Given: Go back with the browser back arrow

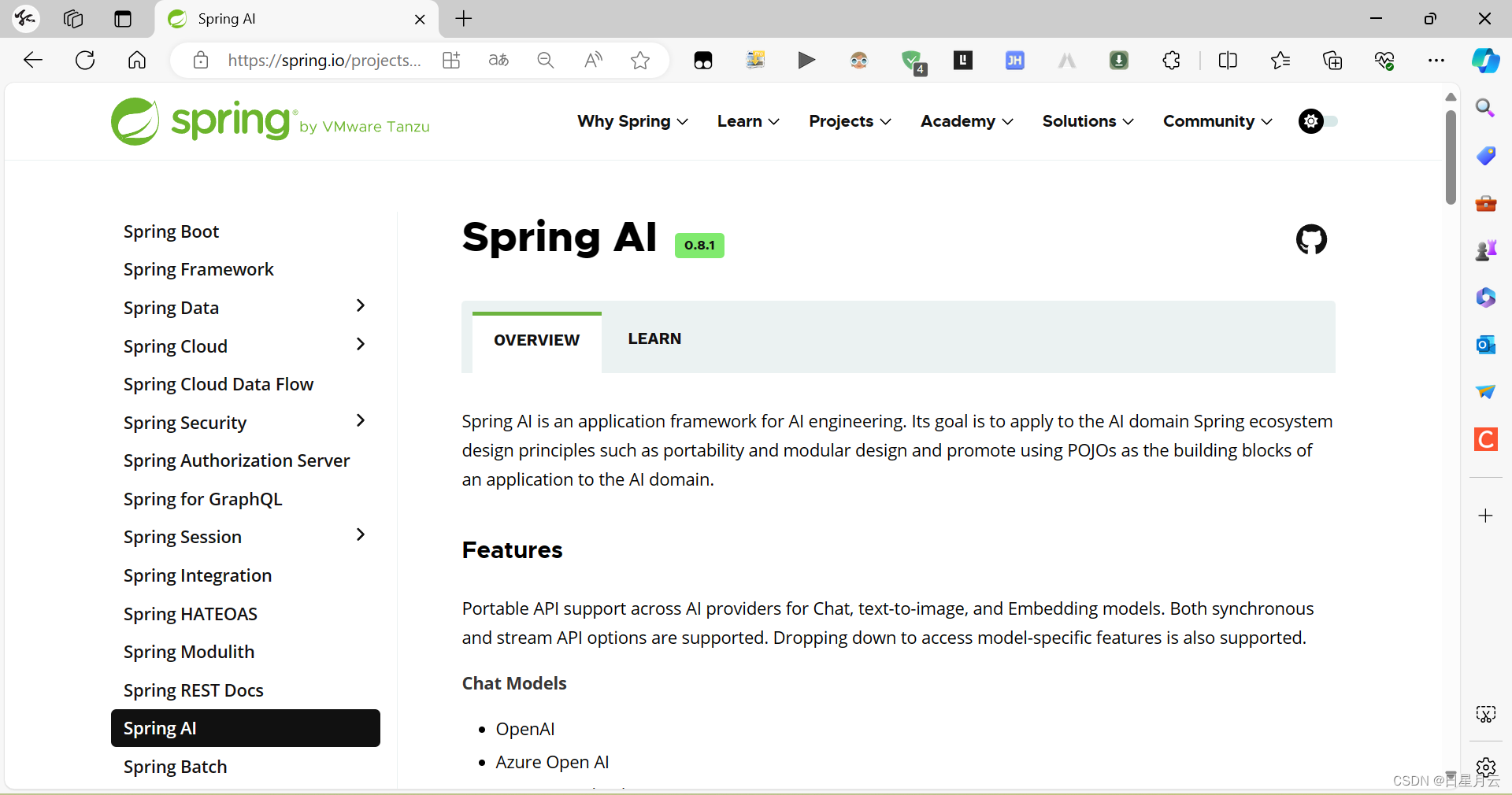Looking at the screenshot, I should click(33, 60).
